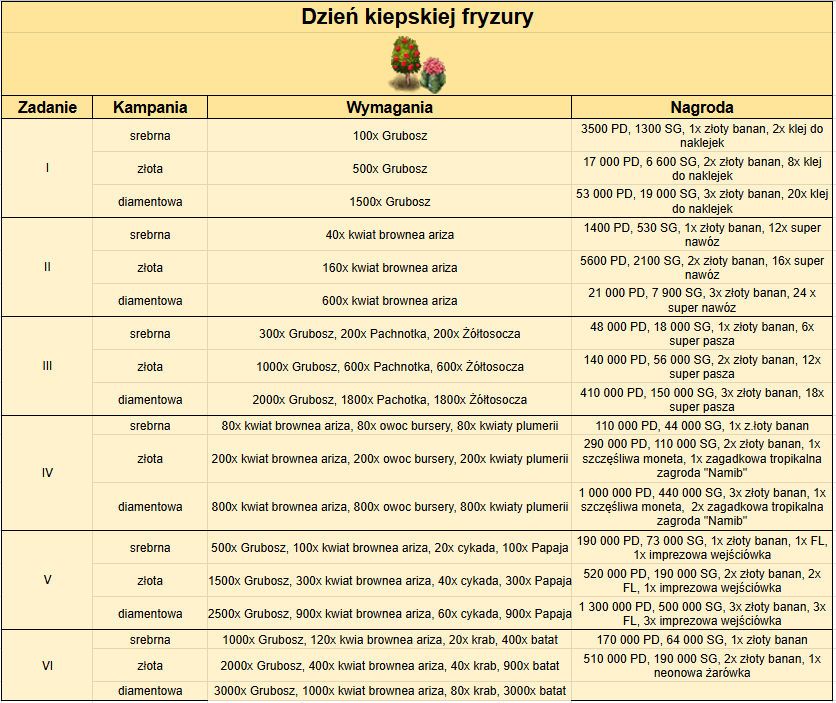This screenshot has height=703, width=836.
Task: Click the 'Zadanie' column header
Action: [47, 107]
